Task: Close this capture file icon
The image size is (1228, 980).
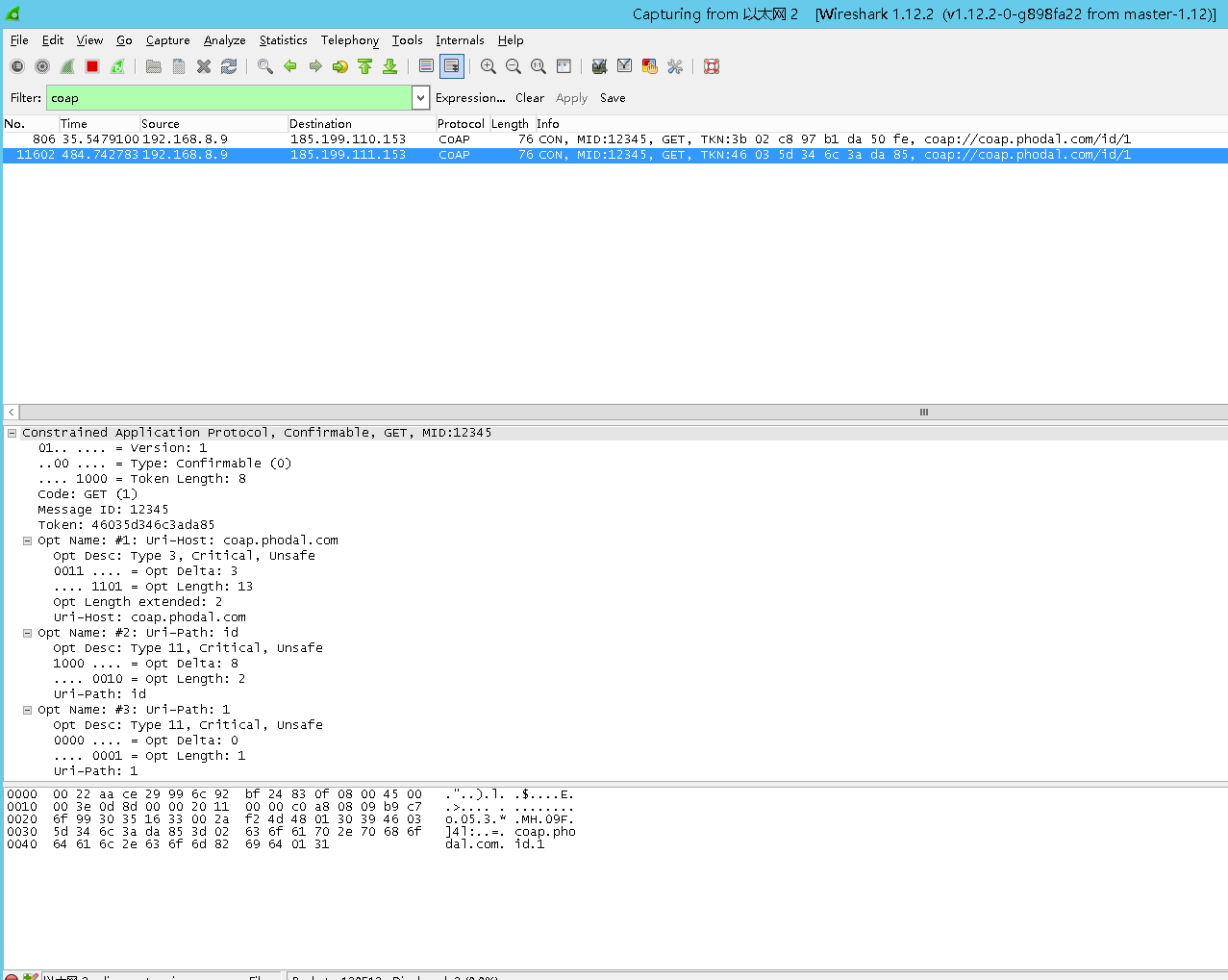Action: pos(204,66)
